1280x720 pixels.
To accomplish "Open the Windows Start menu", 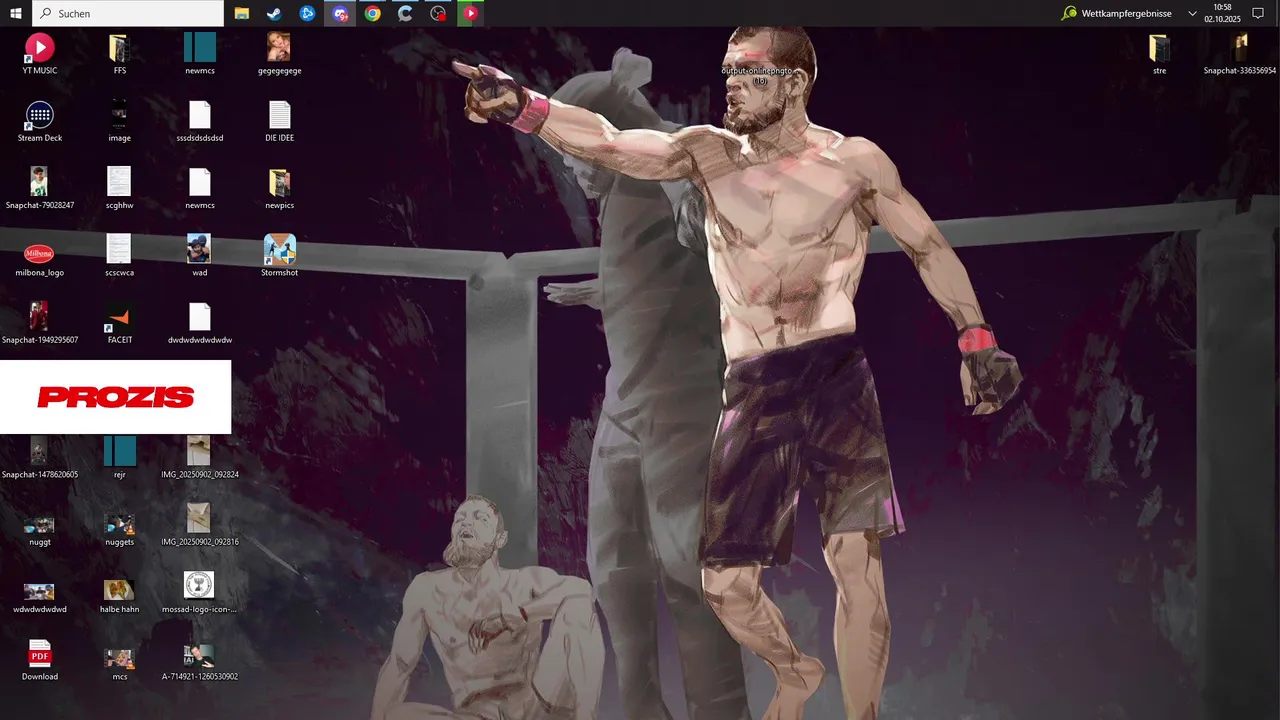I will [15, 13].
